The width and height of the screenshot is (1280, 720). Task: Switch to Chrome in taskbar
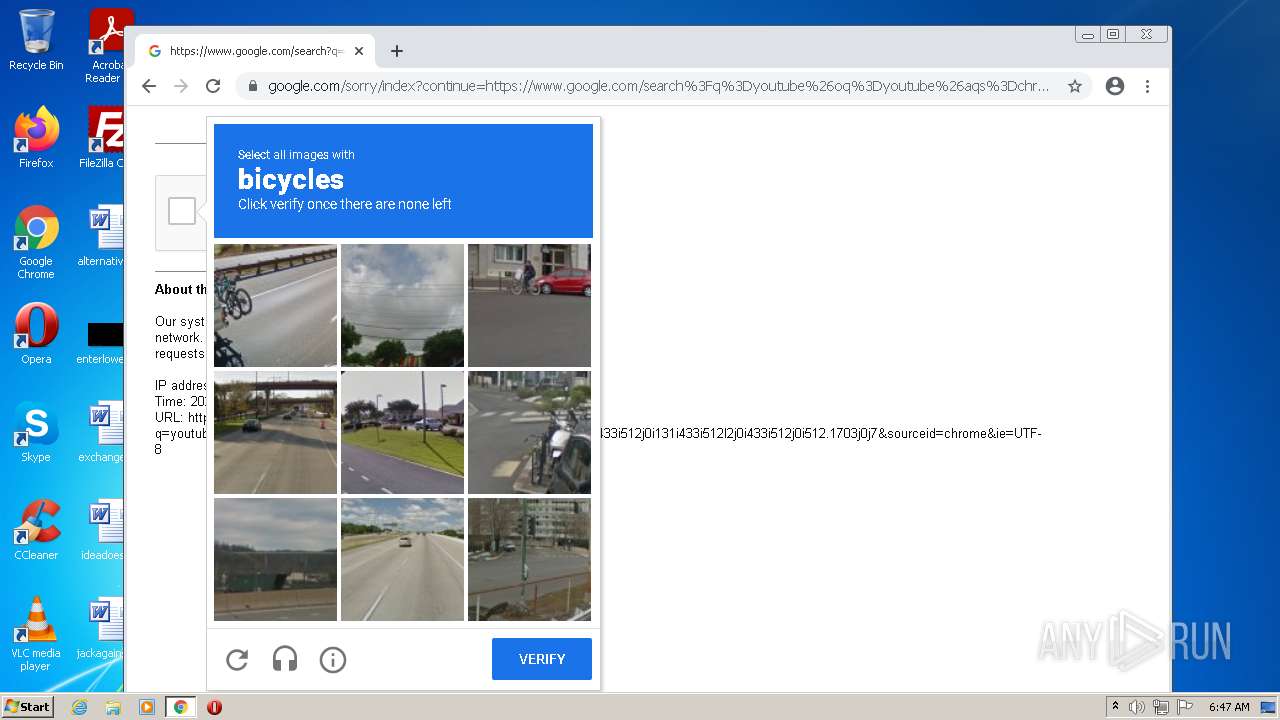coord(180,707)
